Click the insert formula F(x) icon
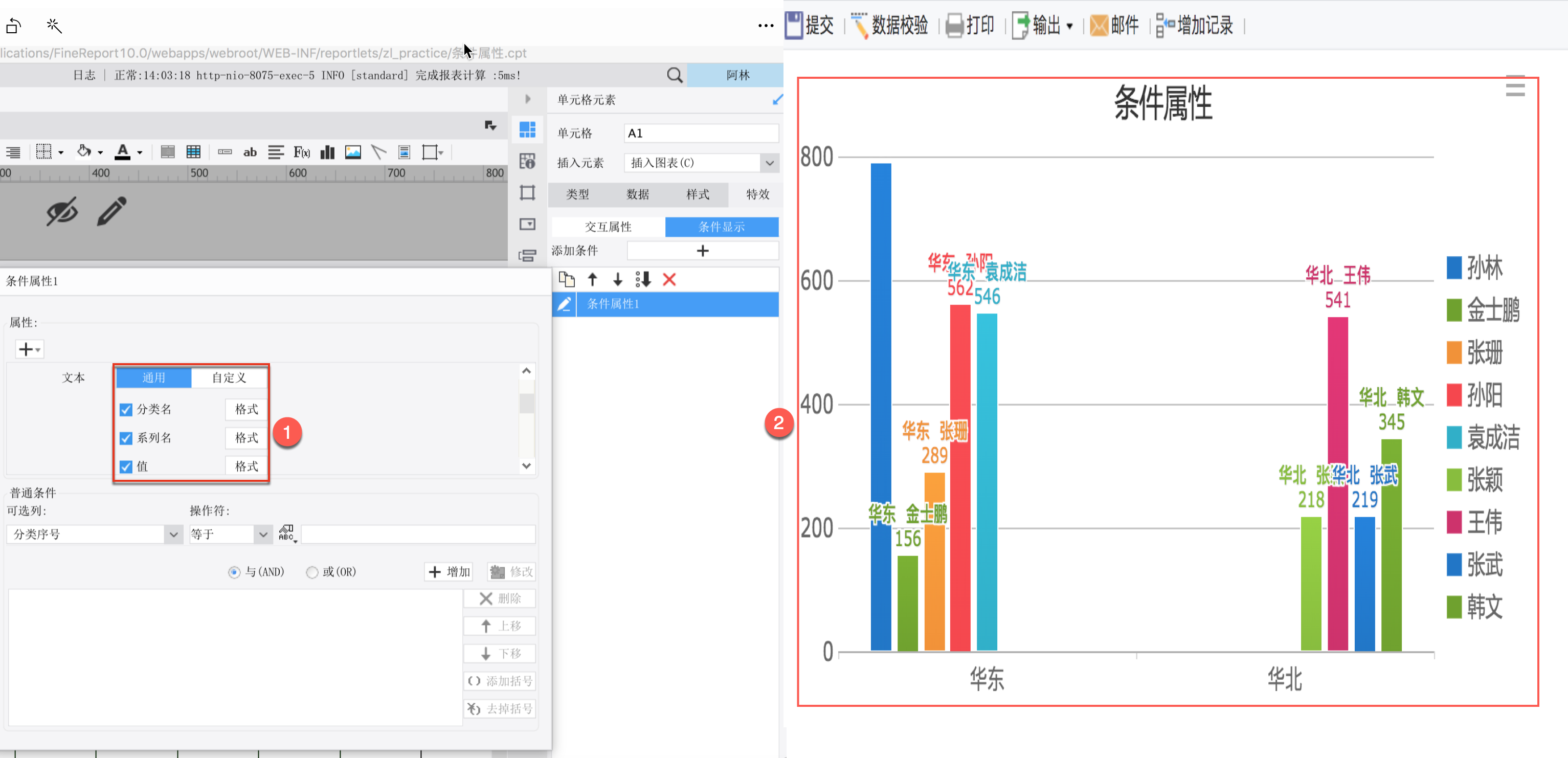The width and height of the screenshot is (1568, 758). tap(302, 152)
